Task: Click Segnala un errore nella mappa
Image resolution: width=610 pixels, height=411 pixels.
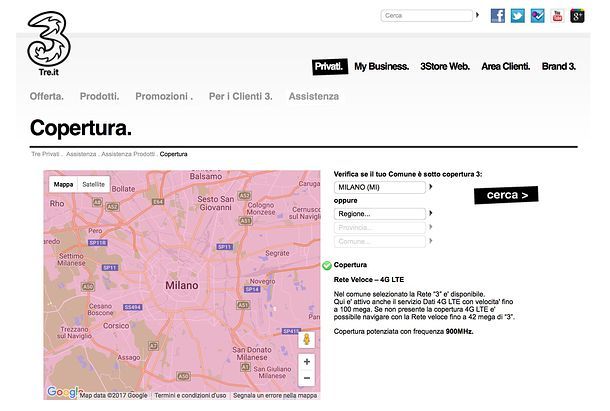Action: [x=275, y=395]
